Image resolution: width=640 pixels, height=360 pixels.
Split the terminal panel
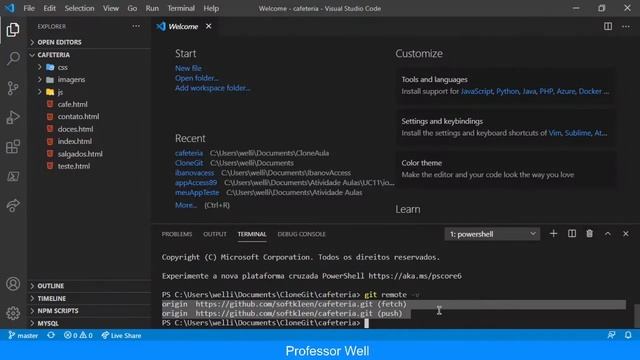pos(572,233)
